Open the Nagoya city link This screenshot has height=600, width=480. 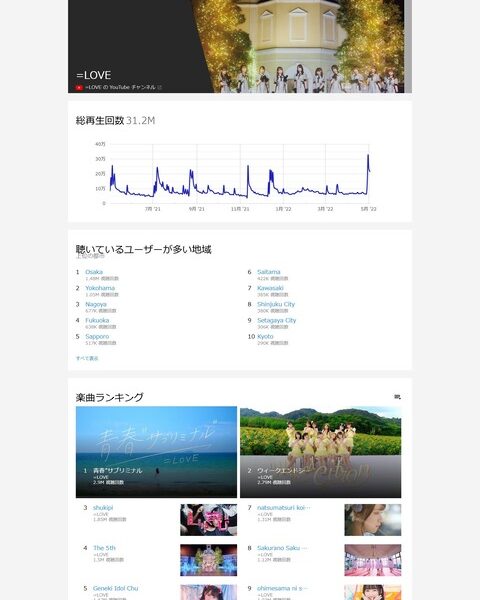(96, 304)
